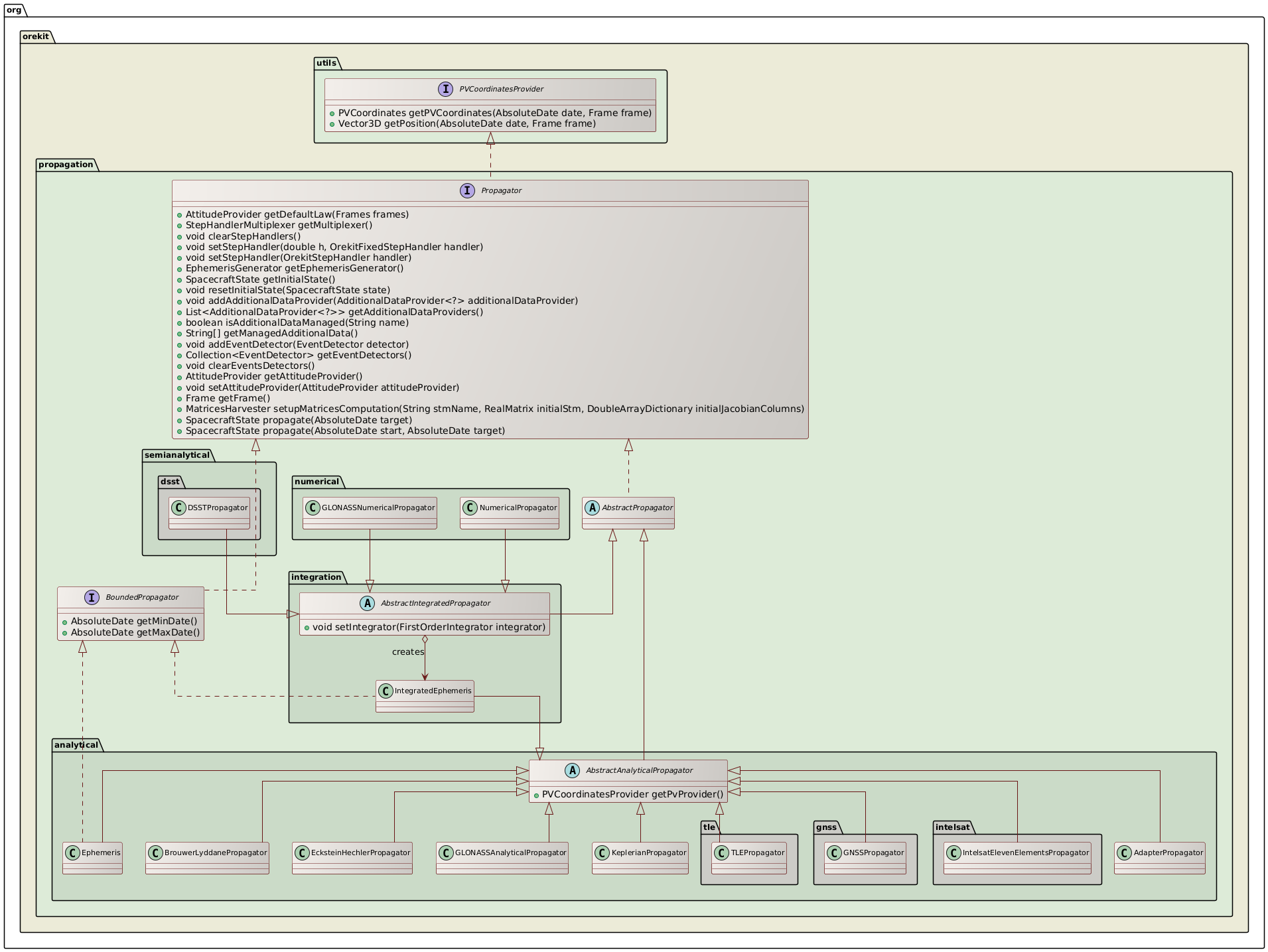Select the TLEPropagator class icon

click(721, 854)
